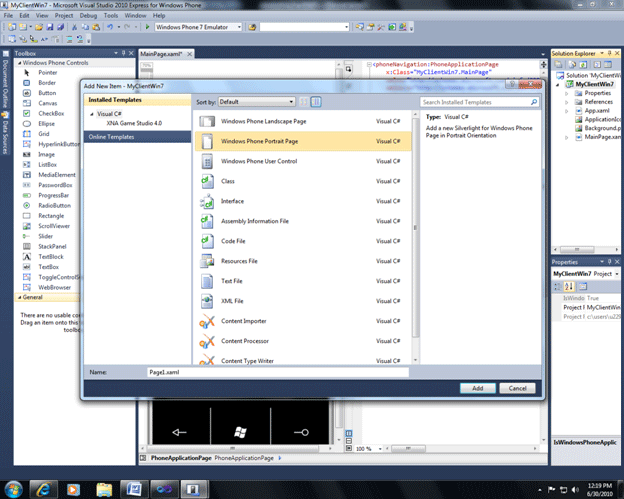Select the Ellipse control in Toolbox
Screen dimensions: 624x499
[46, 124]
